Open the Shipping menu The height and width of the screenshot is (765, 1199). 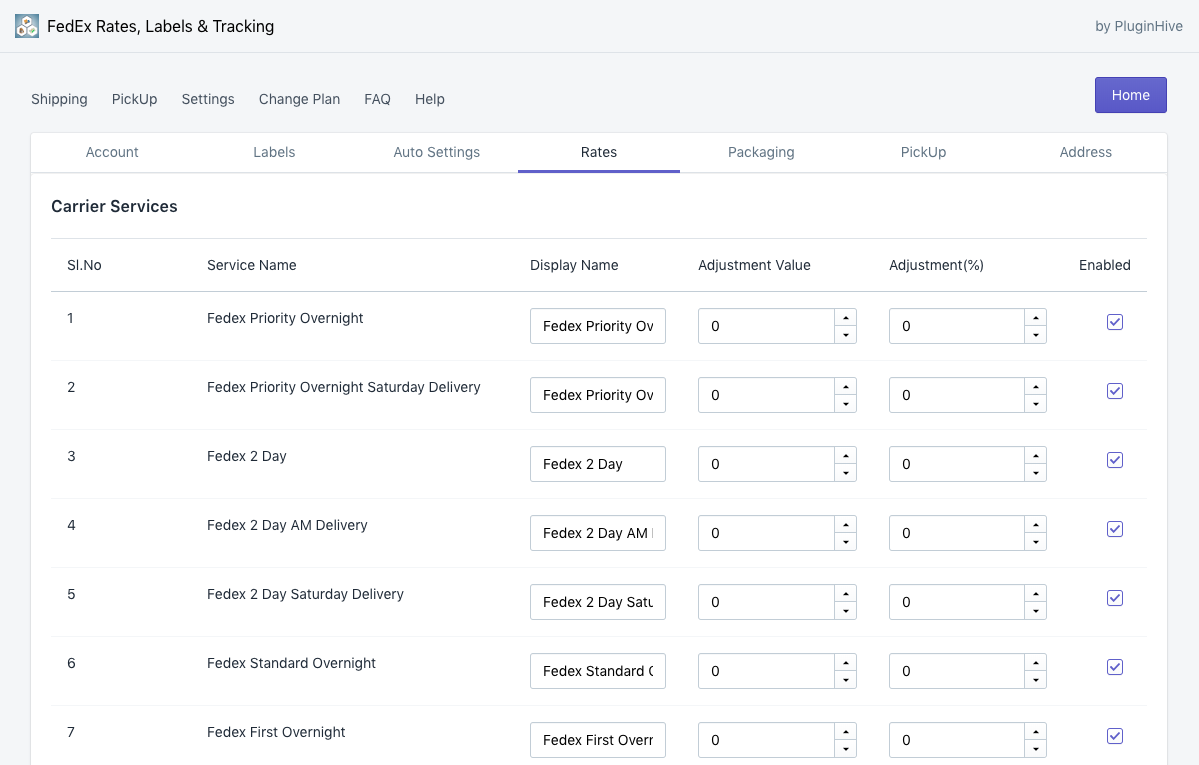click(x=59, y=99)
